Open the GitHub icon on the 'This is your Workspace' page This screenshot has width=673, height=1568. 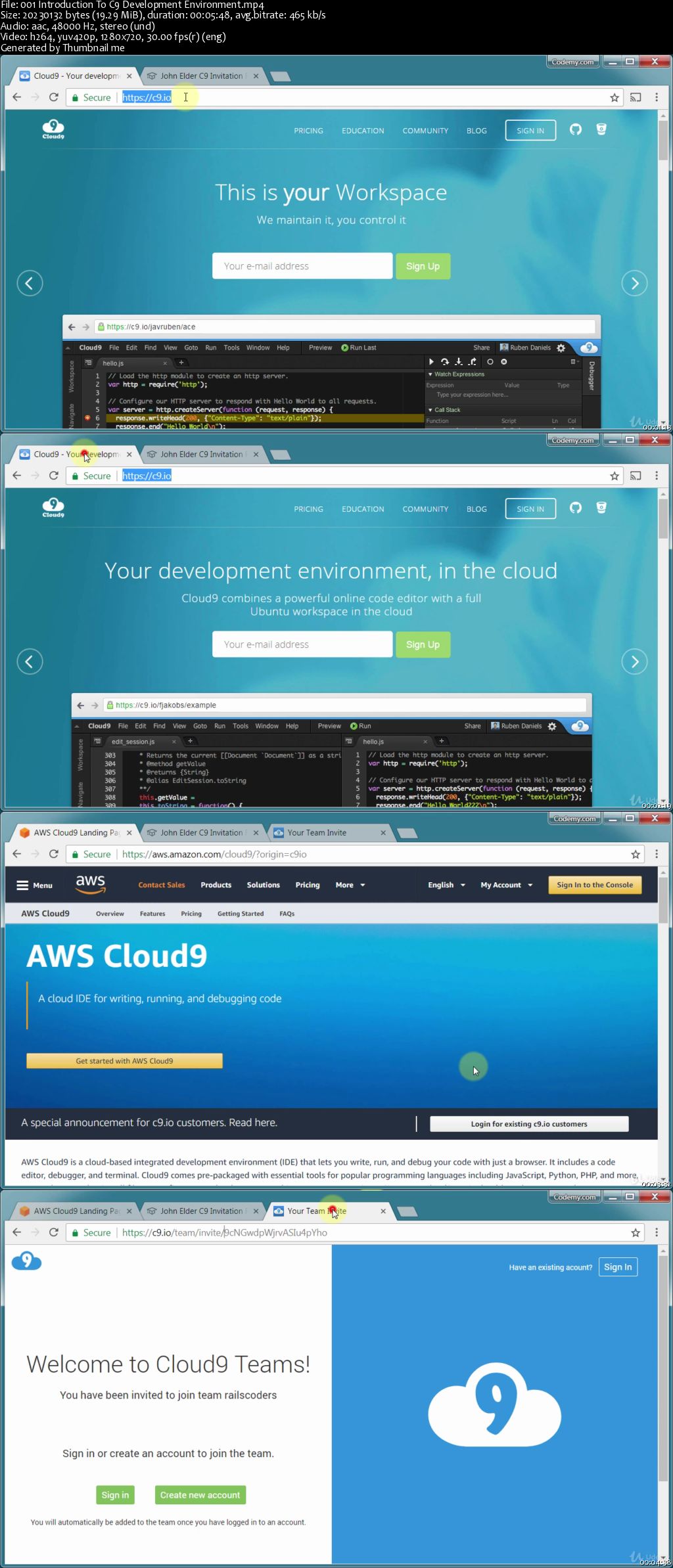576,129
